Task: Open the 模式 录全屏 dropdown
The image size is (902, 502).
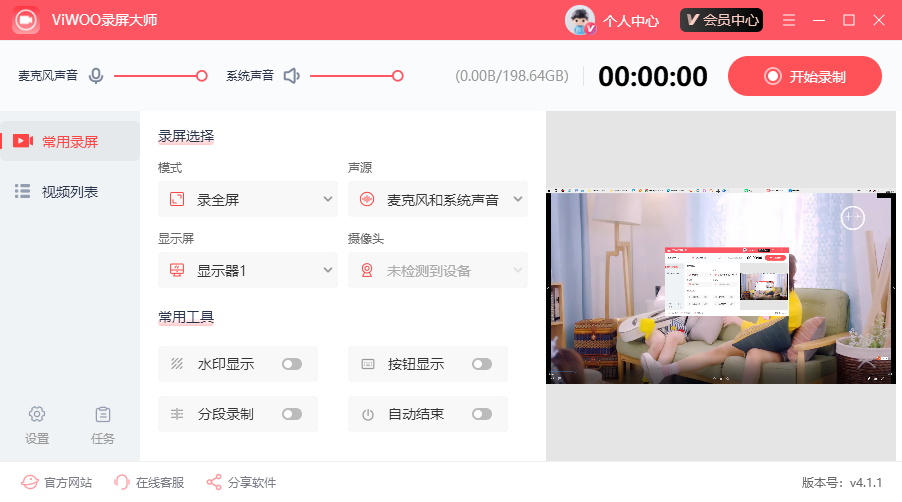Action: pyautogui.click(x=248, y=199)
